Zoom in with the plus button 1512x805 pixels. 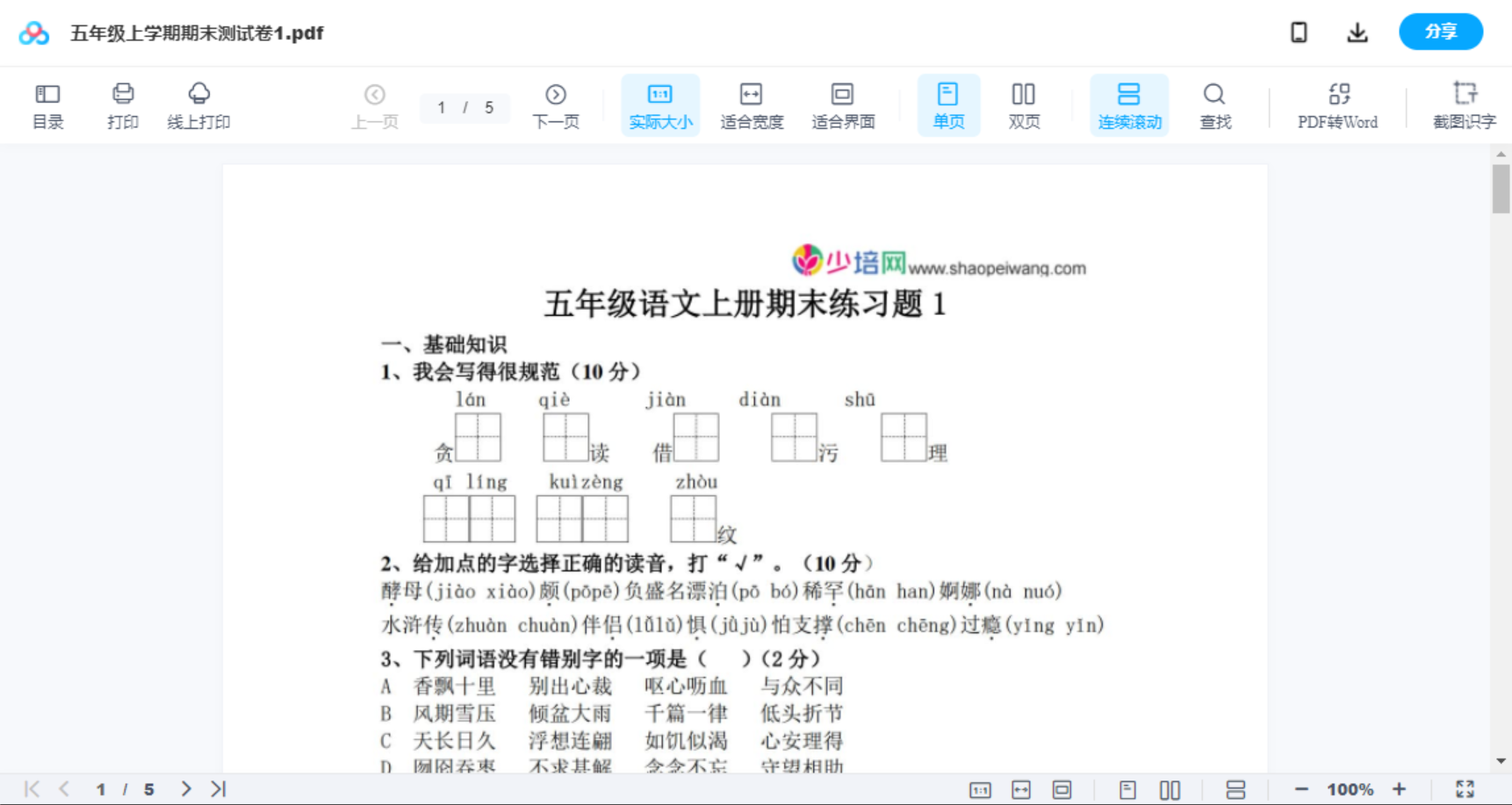(1400, 789)
